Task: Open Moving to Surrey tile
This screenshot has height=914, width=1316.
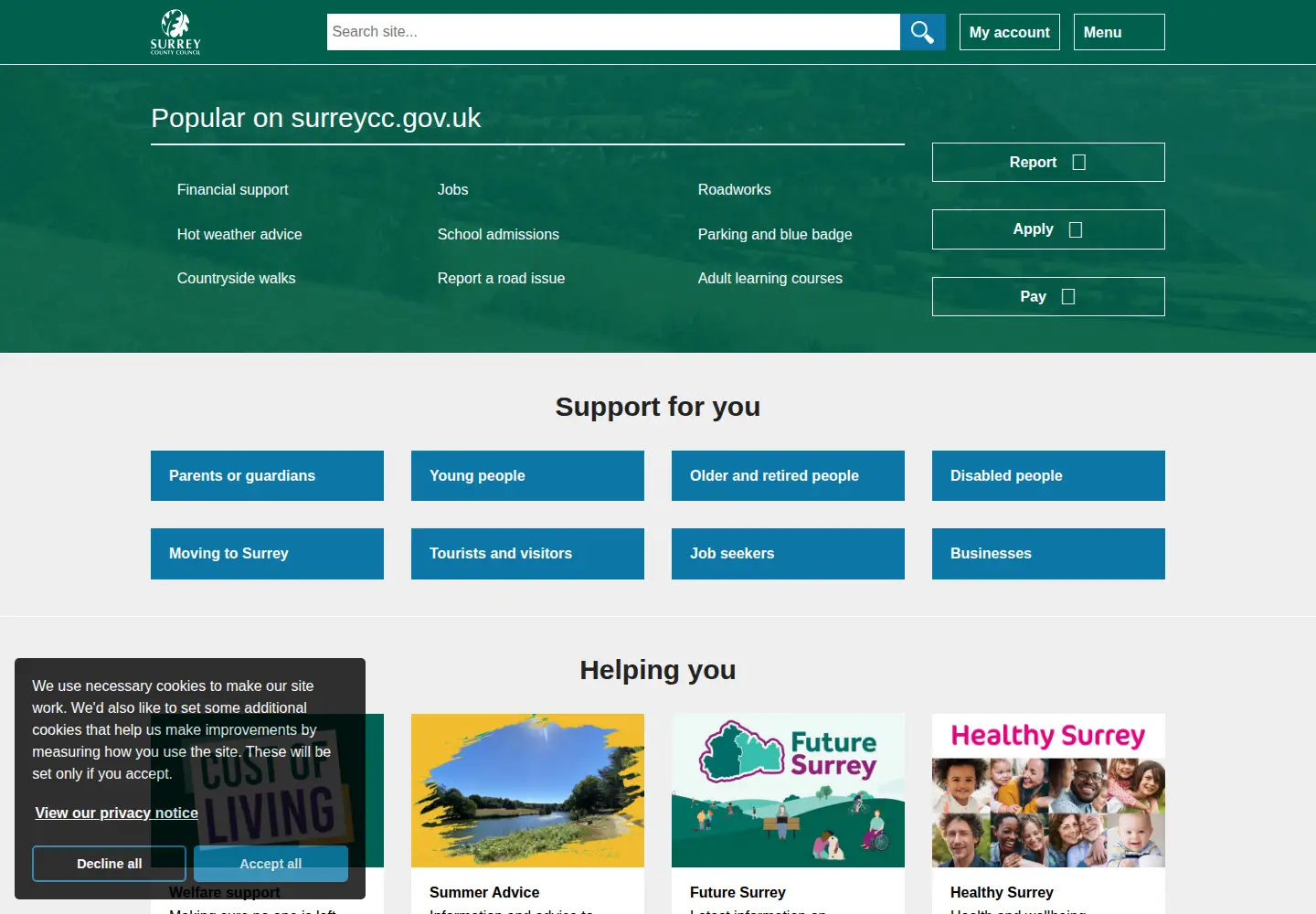Action: click(267, 554)
